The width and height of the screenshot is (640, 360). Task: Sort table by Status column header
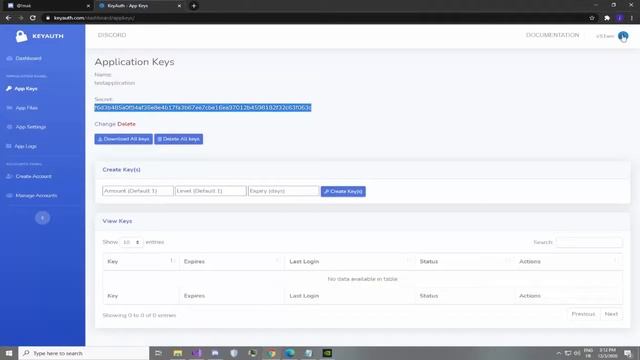pyautogui.click(x=464, y=261)
